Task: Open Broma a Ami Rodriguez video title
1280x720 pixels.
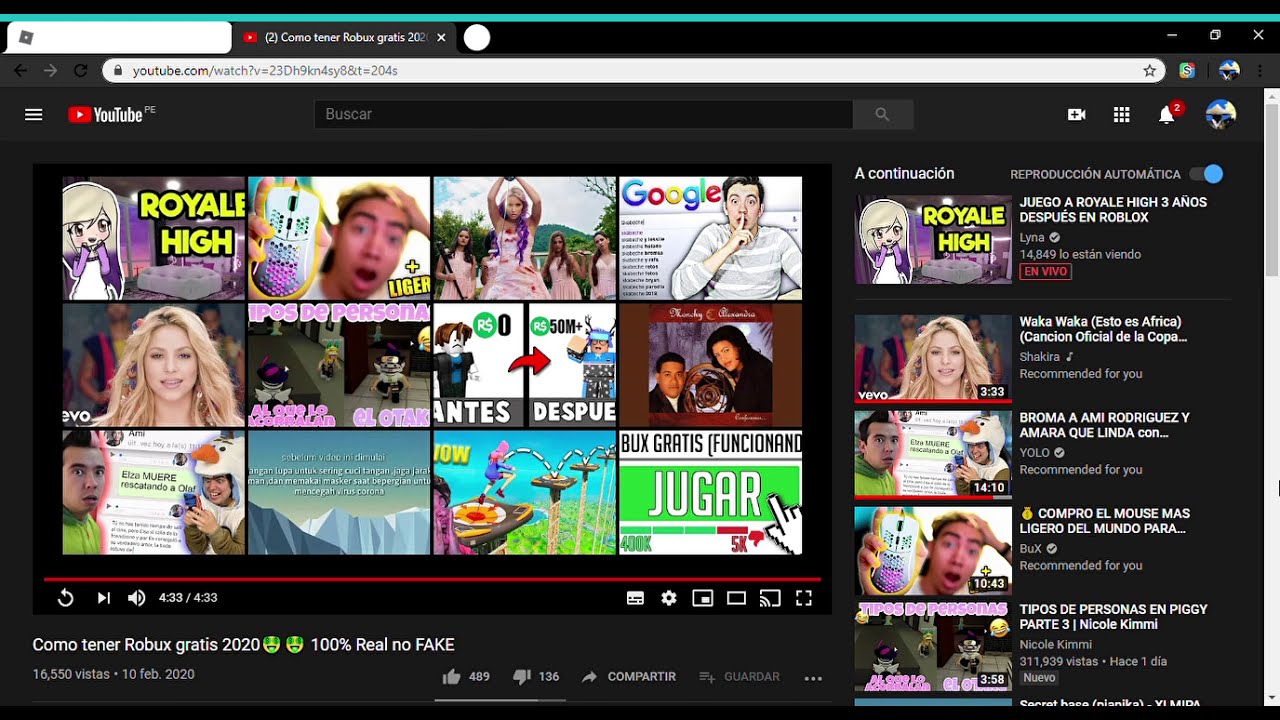Action: point(1104,426)
